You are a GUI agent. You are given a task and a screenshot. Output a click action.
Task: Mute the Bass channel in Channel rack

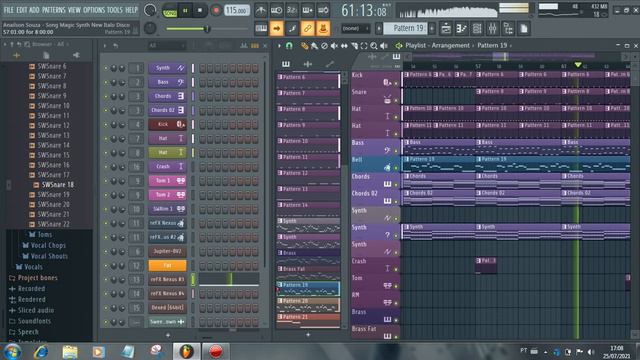pos(106,82)
